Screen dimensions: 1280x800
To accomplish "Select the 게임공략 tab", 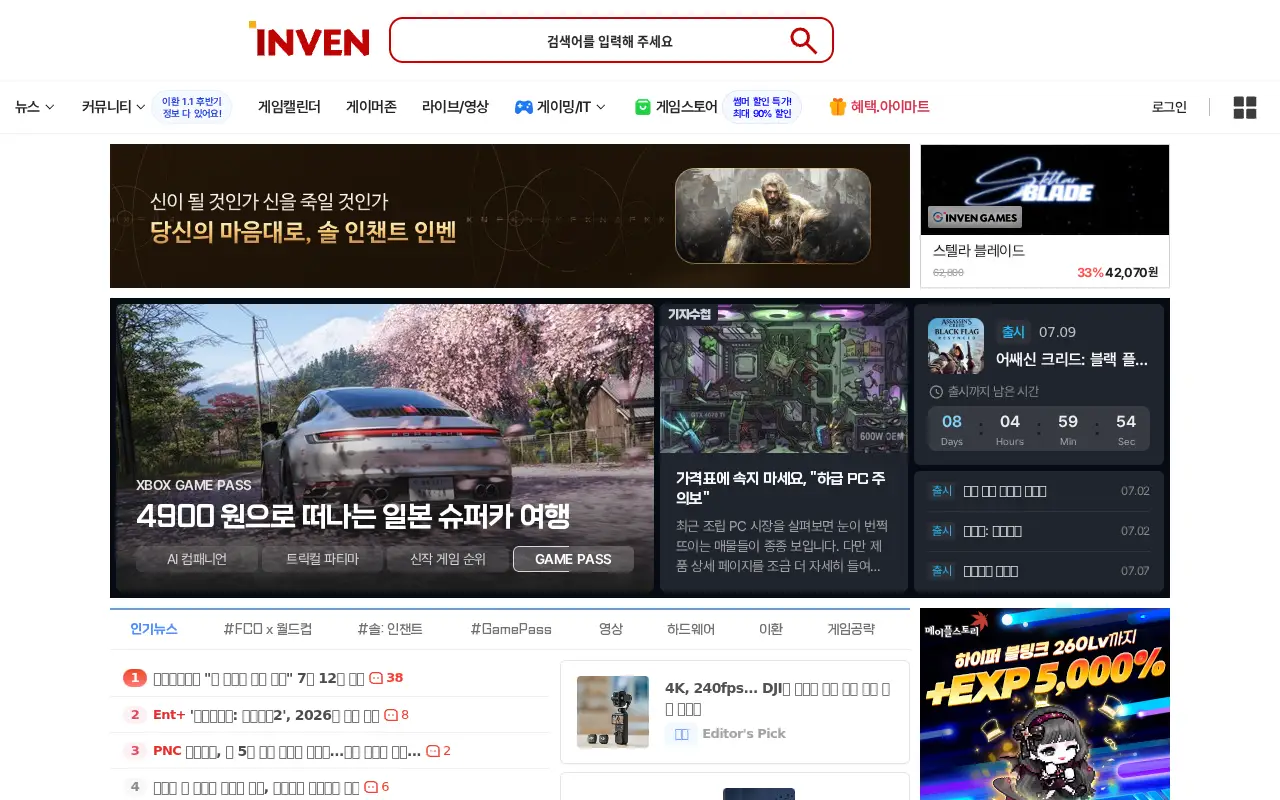I will (x=851, y=629).
